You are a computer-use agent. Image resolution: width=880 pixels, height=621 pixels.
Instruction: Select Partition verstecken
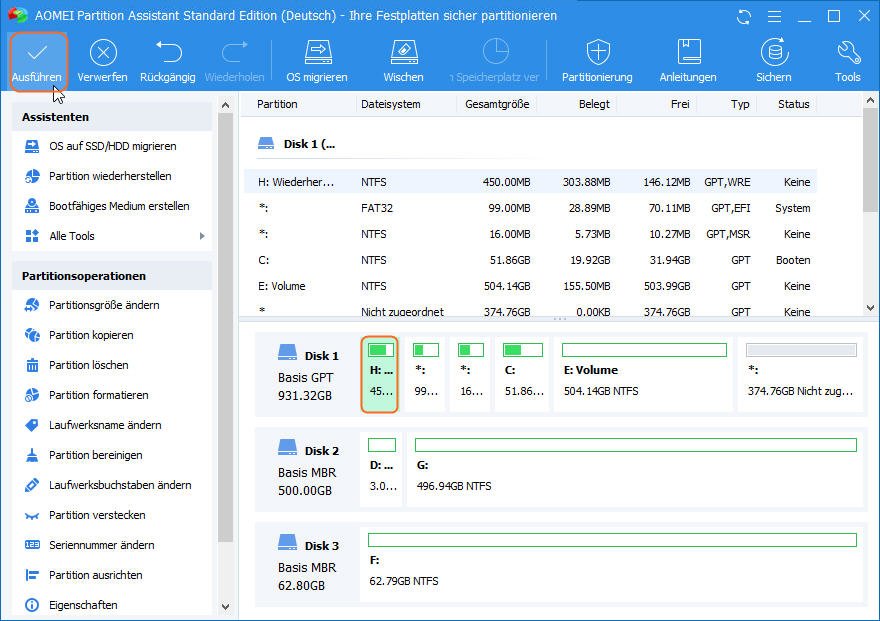click(x=112, y=515)
